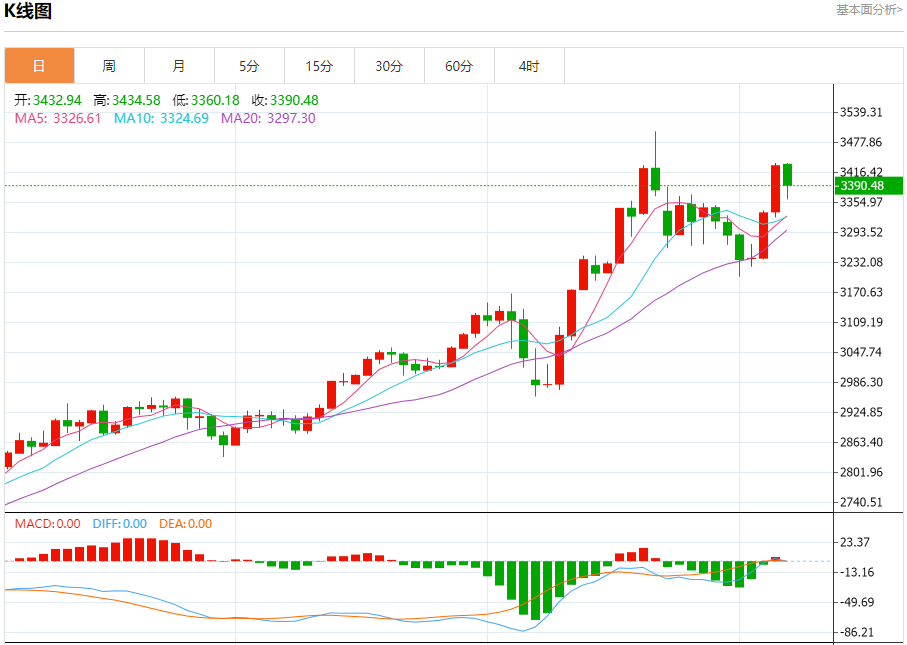This screenshot has width=907, height=645.
Task: Click the MA20 indicator label
Action: click(x=268, y=119)
